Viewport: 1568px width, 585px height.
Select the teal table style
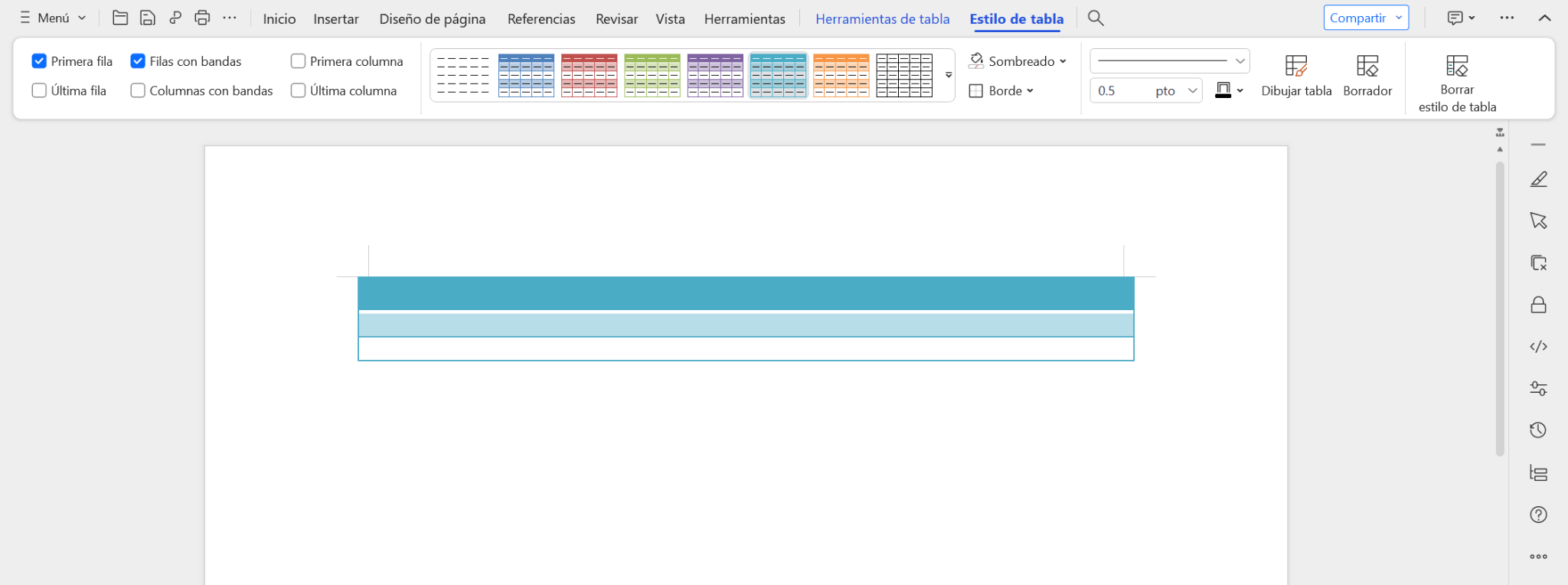(x=778, y=75)
